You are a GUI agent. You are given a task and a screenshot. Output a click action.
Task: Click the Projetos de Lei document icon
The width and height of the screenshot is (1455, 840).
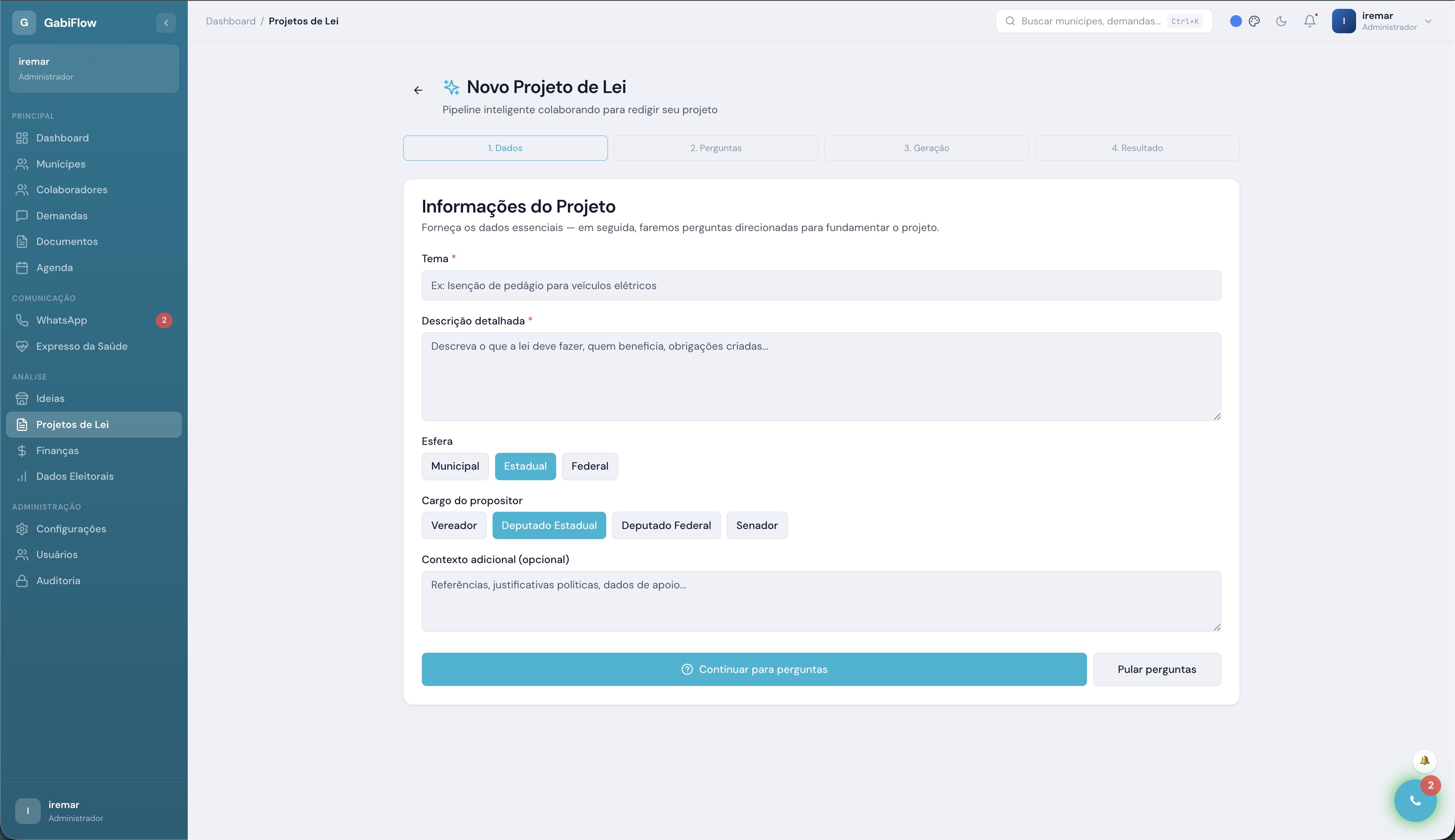coord(22,425)
